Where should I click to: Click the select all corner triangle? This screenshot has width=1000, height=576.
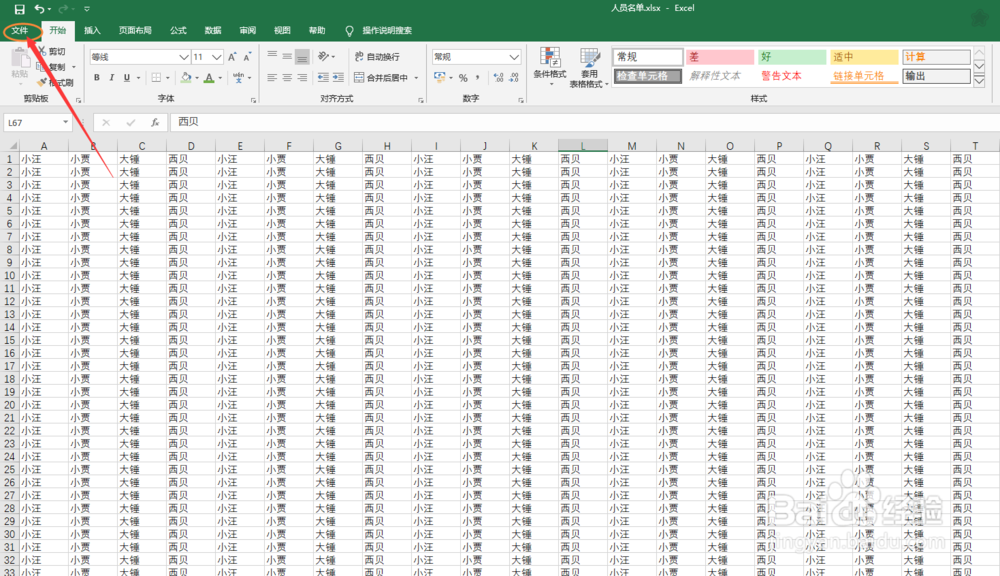13,146
